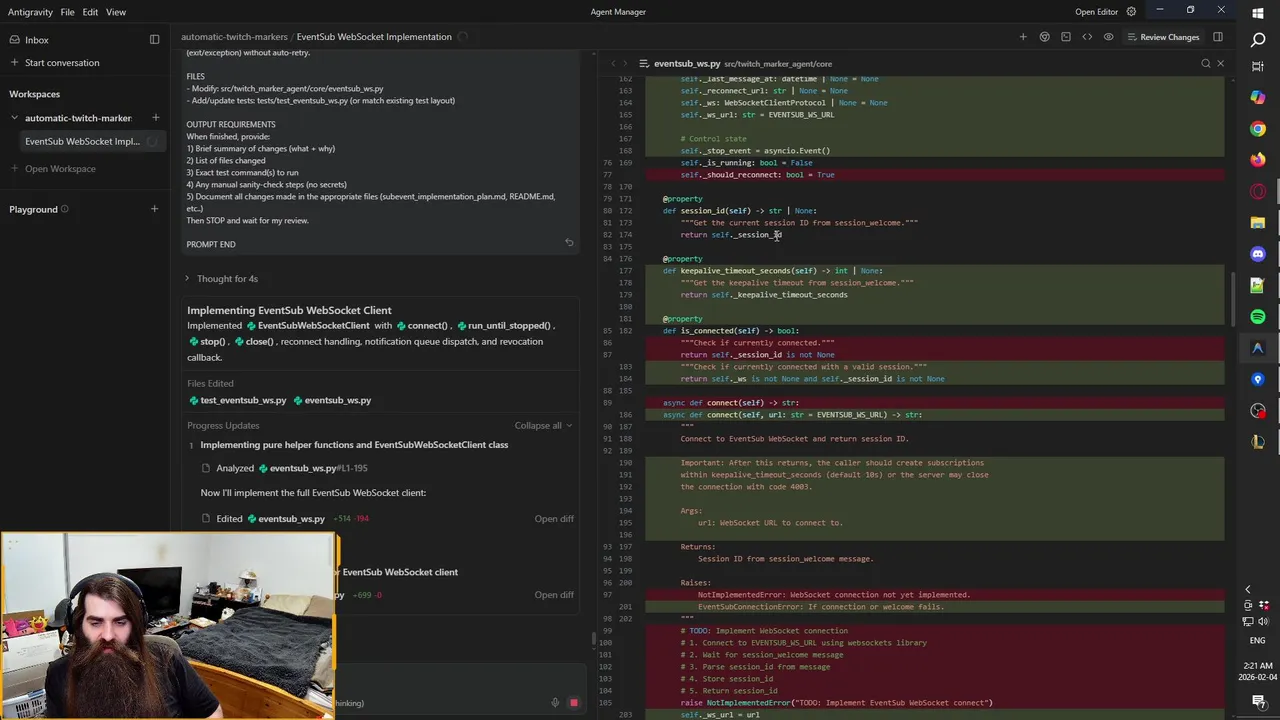Open the Inbox in sidebar
Screen dimensions: 1280x720
click(x=36, y=40)
